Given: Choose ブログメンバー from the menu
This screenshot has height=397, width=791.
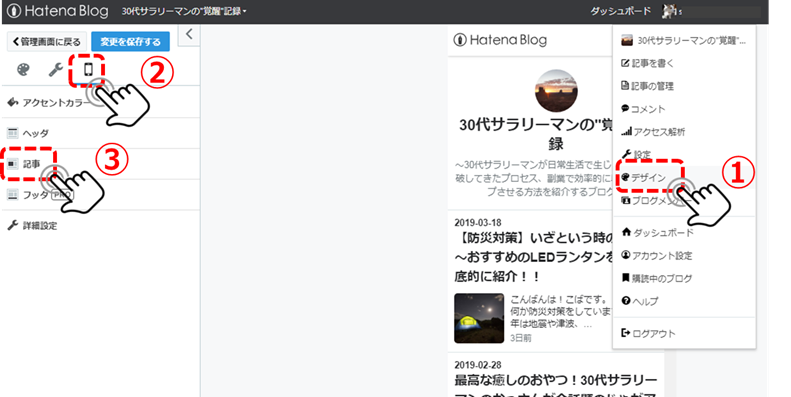Looking at the screenshot, I should (x=684, y=200).
